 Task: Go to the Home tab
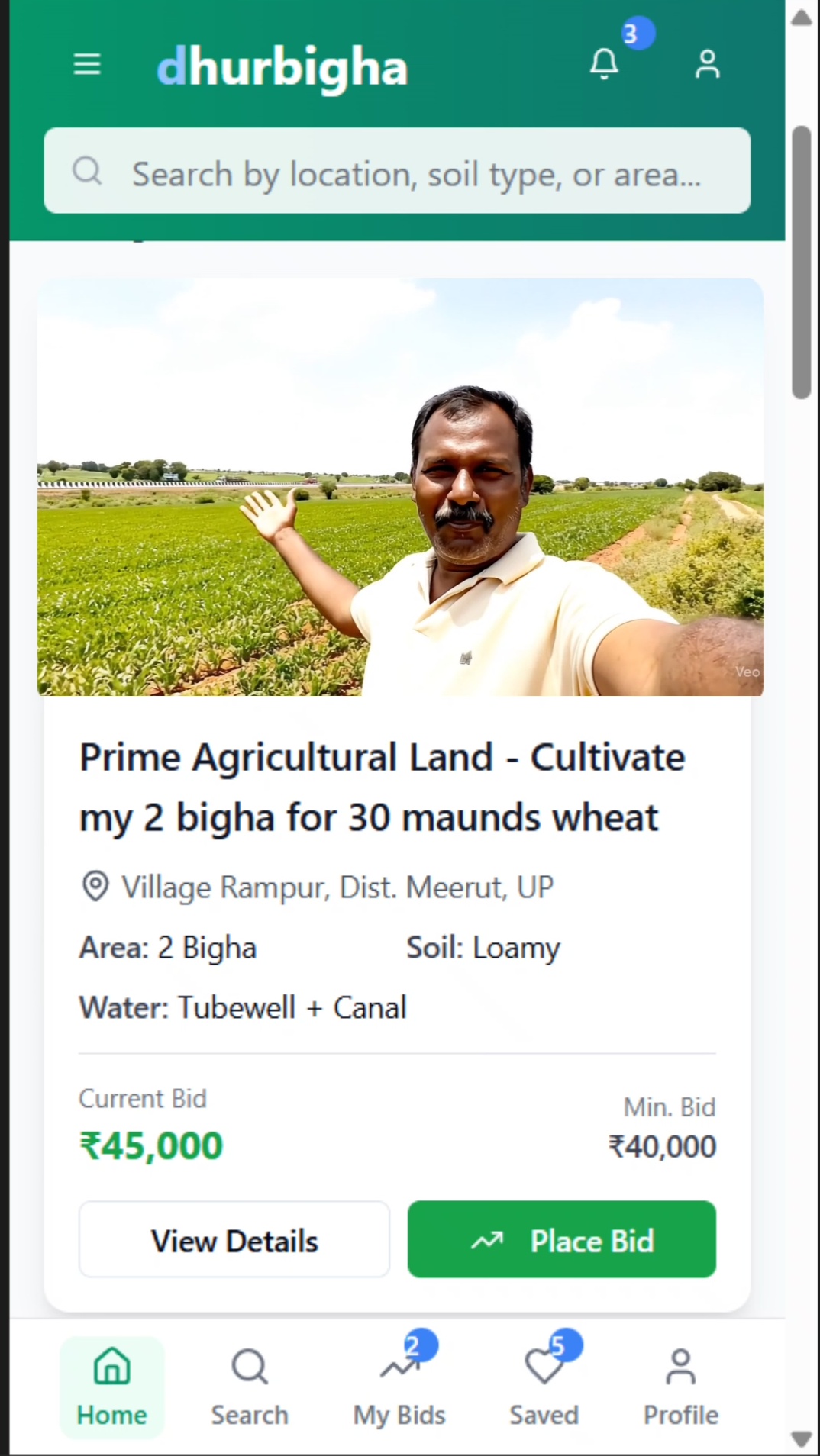[111, 1387]
